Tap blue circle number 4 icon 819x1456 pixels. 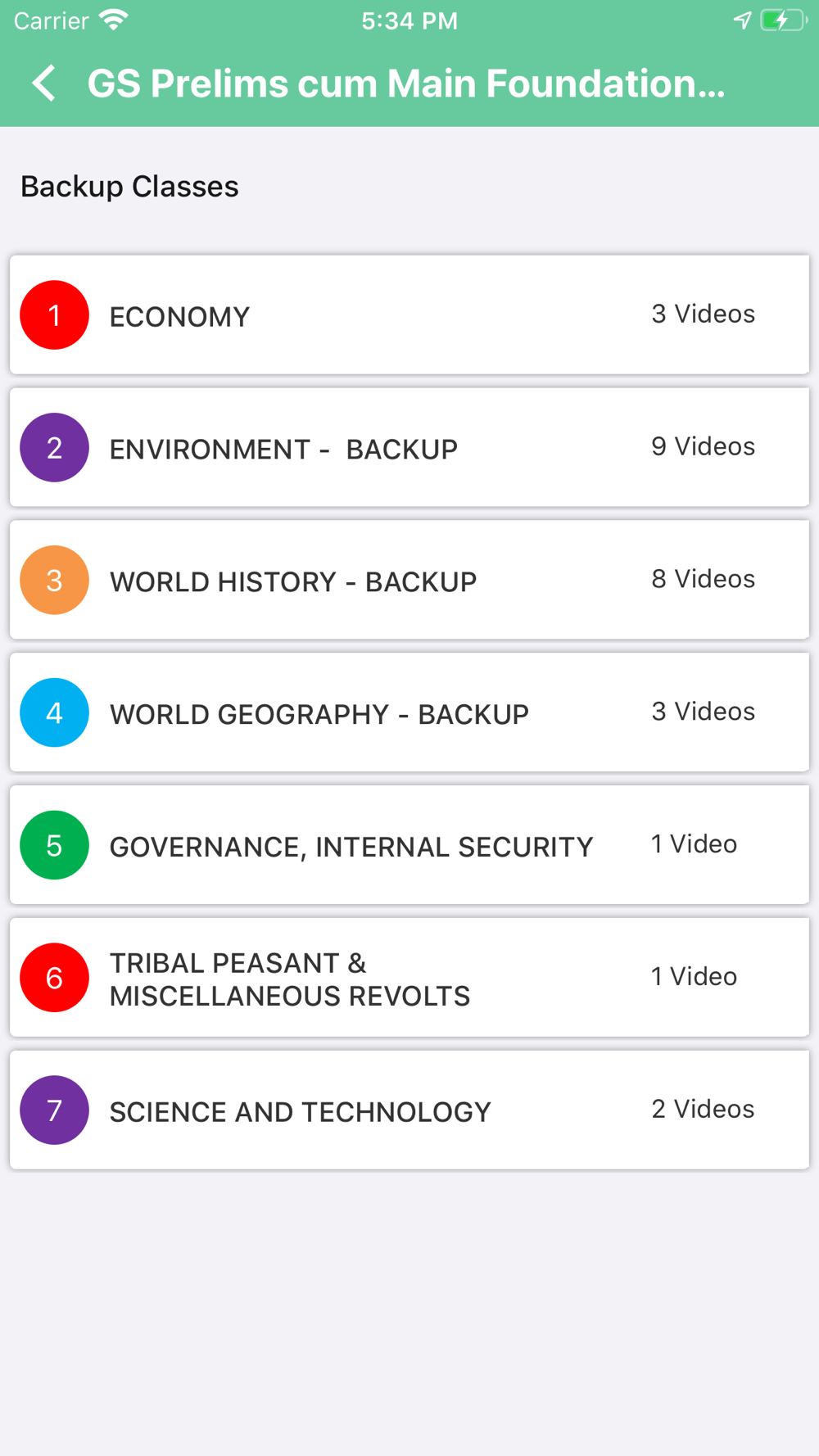point(55,712)
